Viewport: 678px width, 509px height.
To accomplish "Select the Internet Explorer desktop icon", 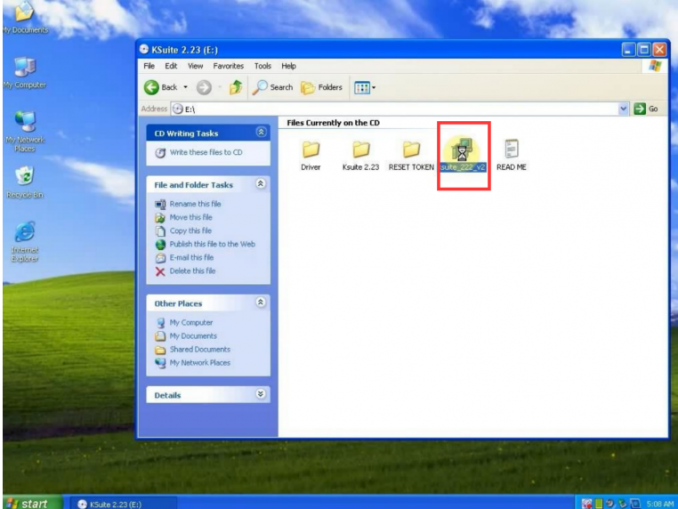I will pos(24,231).
